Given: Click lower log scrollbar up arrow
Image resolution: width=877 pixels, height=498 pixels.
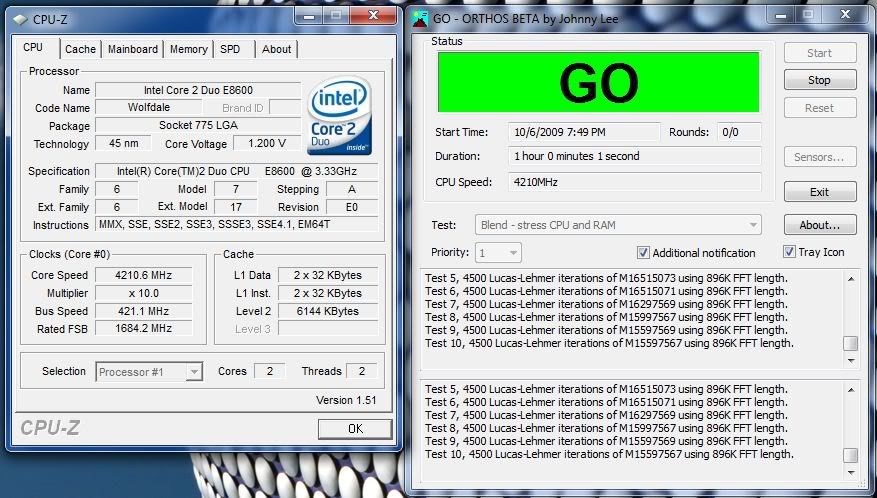Looking at the screenshot, I should tap(851, 389).
